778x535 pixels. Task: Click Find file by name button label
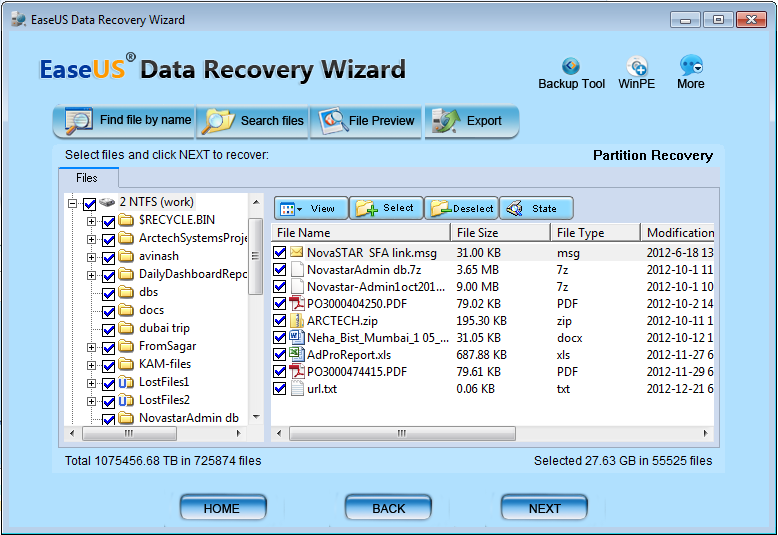(145, 120)
